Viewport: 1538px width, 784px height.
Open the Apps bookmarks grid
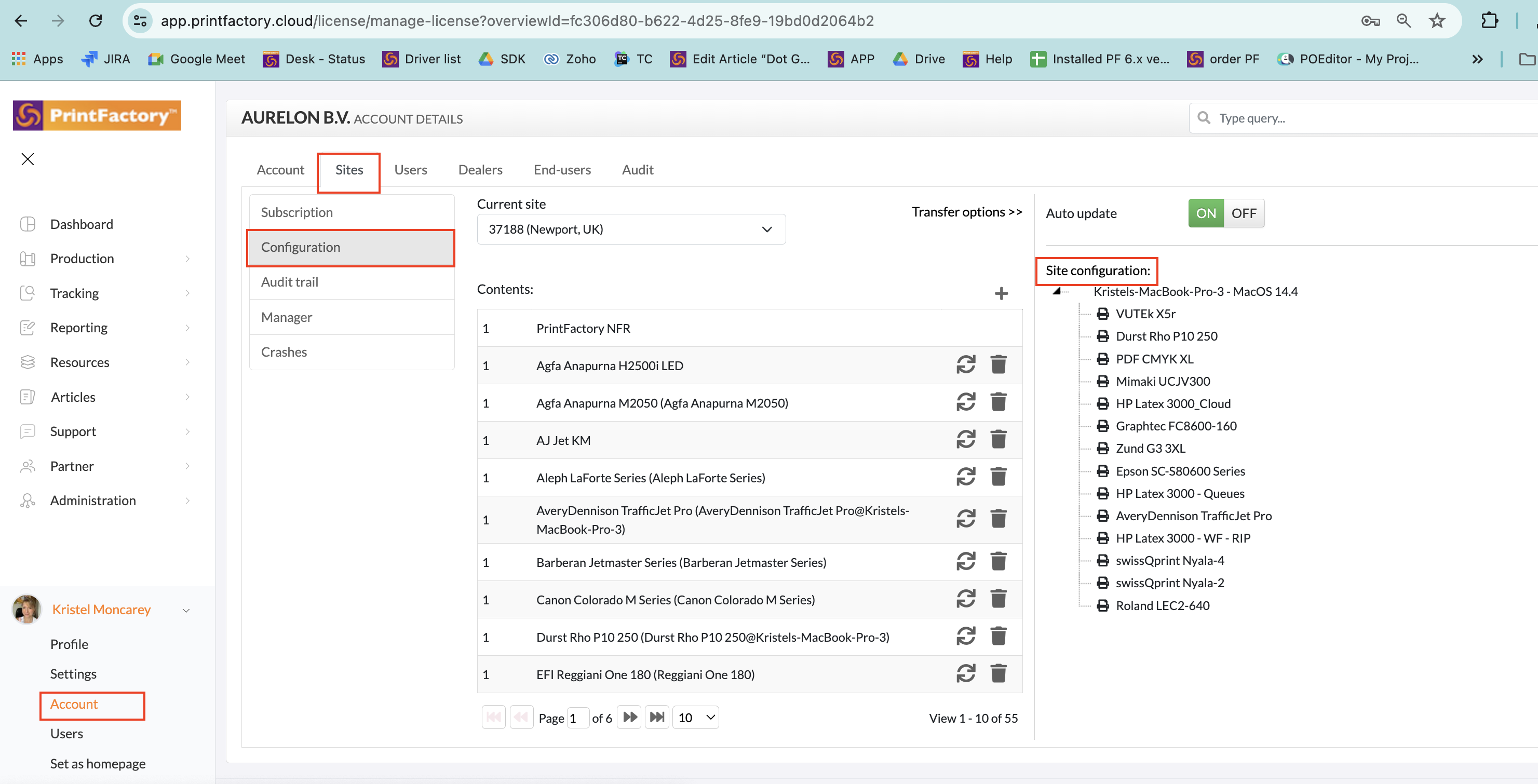coord(37,59)
